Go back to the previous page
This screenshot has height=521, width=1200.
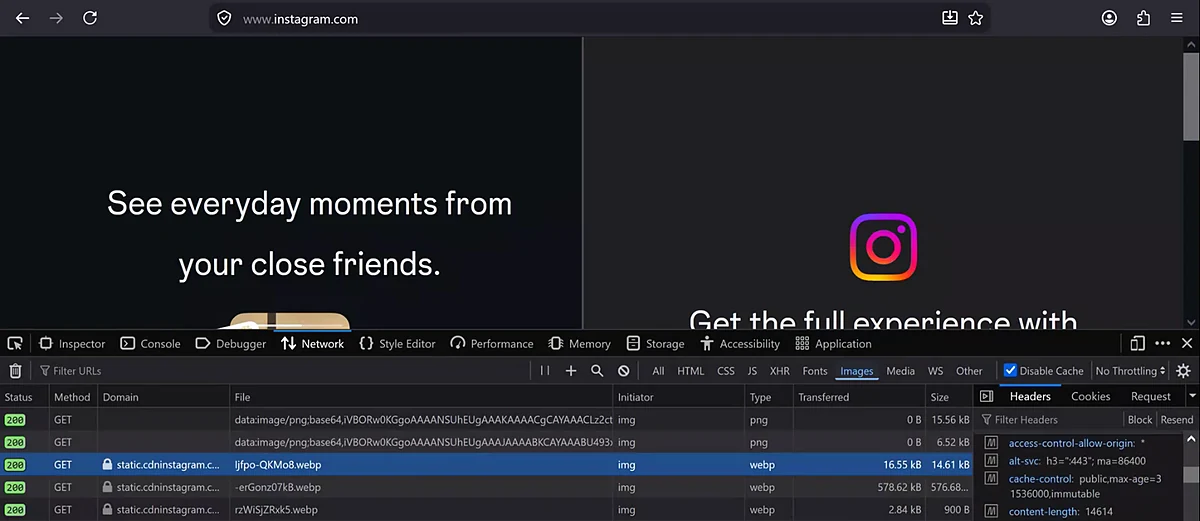[22, 18]
